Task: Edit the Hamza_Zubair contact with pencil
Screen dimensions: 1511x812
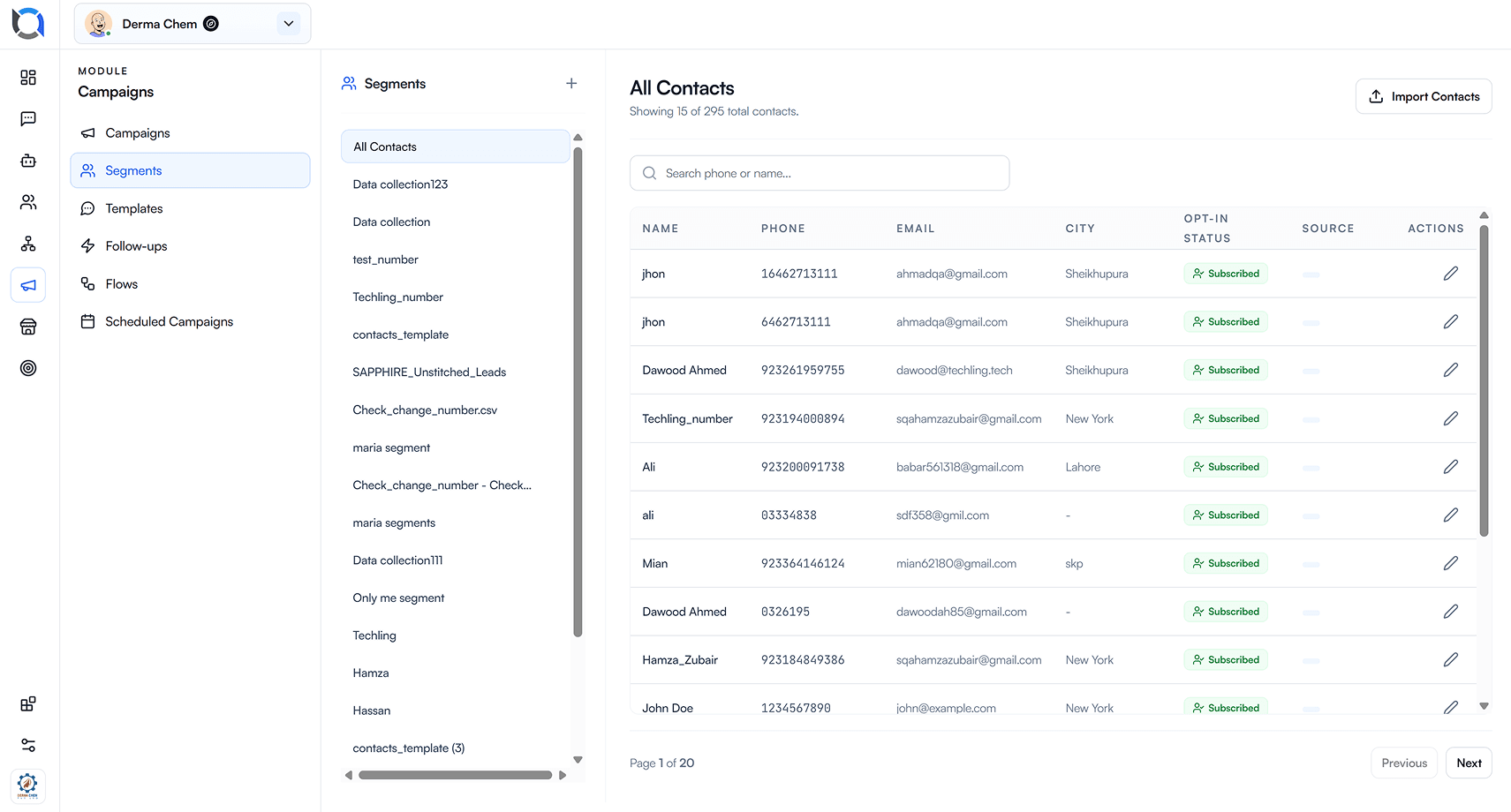Action: coord(1450,659)
